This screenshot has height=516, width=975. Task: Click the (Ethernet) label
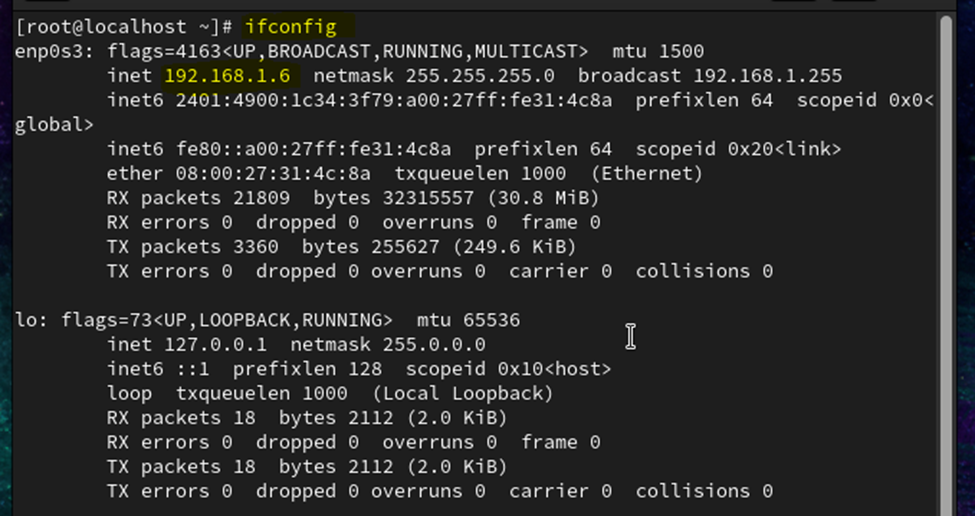coord(646,174)
